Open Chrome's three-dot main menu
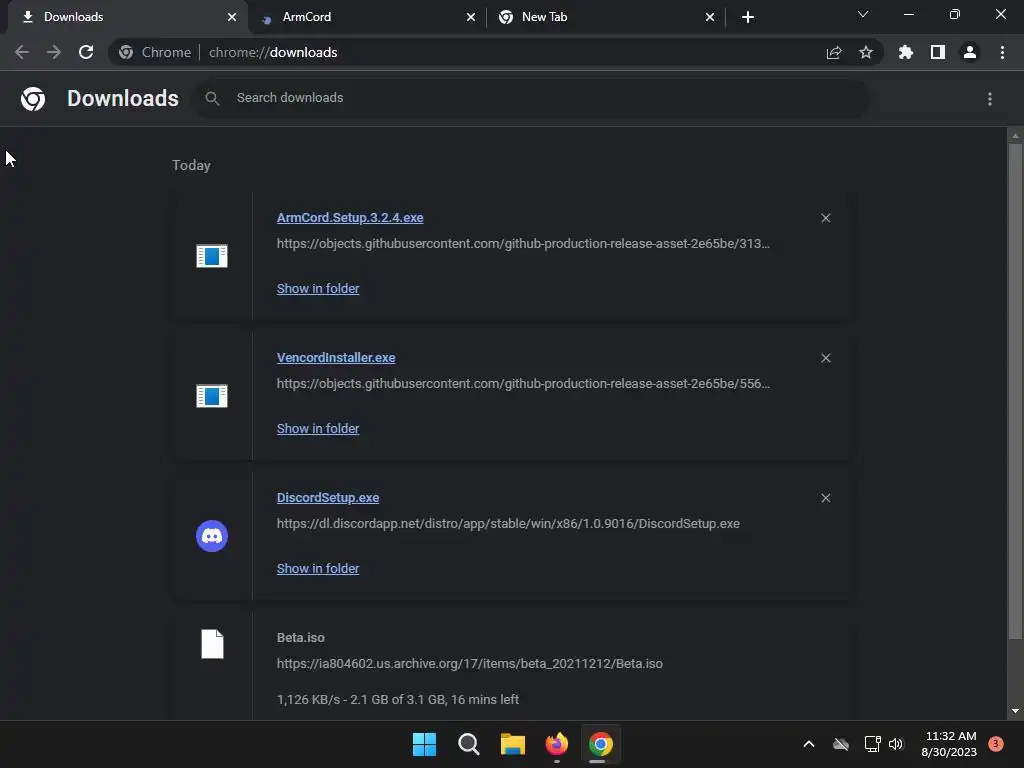The width and height of the screenshot is (1024, 768). [x=1002, y=52]
